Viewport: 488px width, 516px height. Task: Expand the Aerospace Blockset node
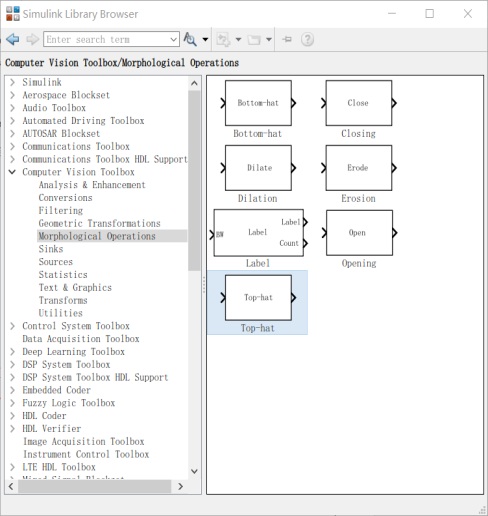pyautogui.click(x=12, y=95)
